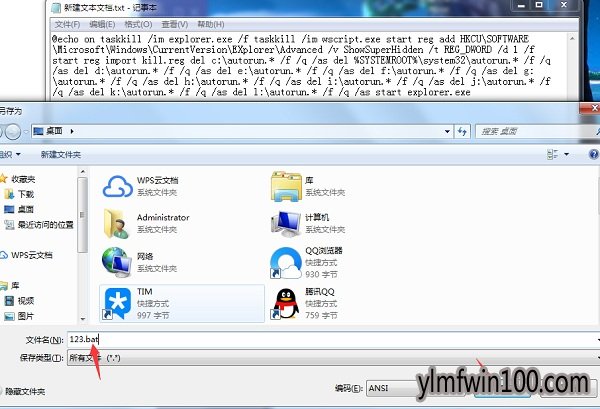The image size is (600, 409).
Task: Open the 帮助(H) menu in Notepad
Action: click(x=210, y=24)
